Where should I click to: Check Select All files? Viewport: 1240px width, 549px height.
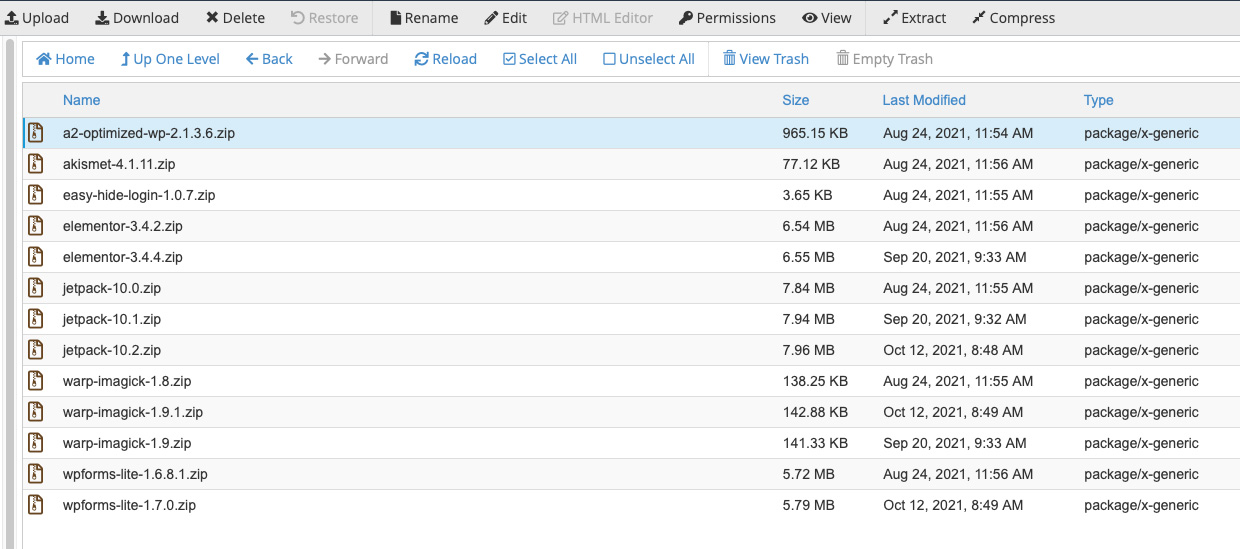pyautogui.click(x=540, y=59)
